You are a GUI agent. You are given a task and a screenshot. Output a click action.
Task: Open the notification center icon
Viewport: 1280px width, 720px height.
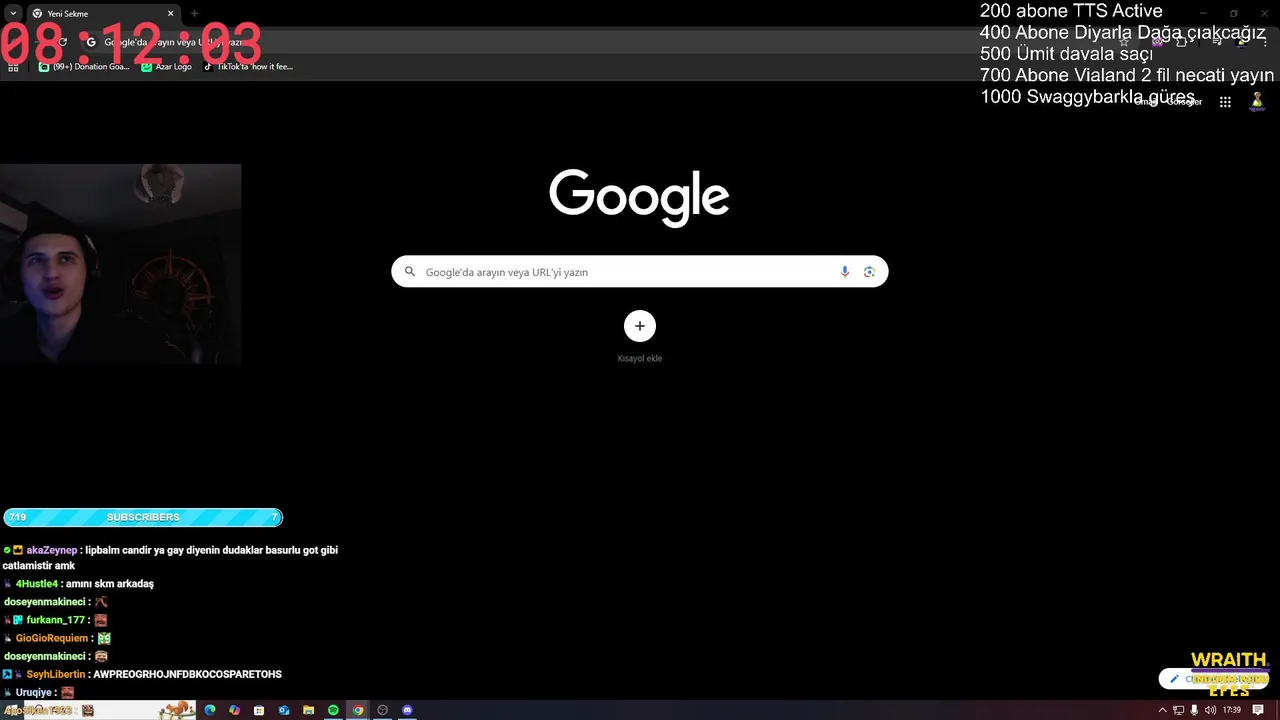coord(1259,710)
